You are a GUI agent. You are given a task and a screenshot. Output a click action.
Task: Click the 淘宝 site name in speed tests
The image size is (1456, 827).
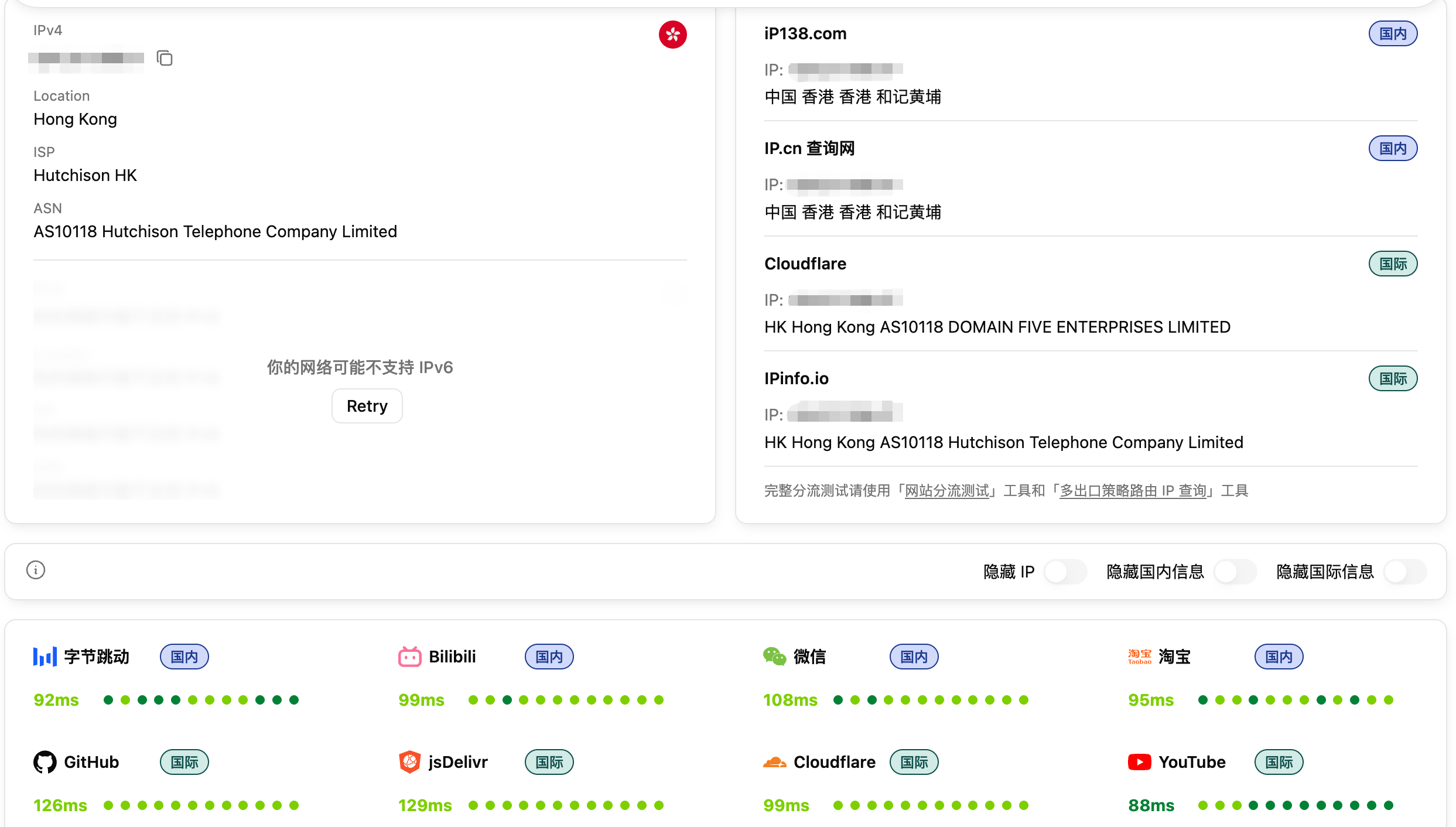coord(1175,657)
